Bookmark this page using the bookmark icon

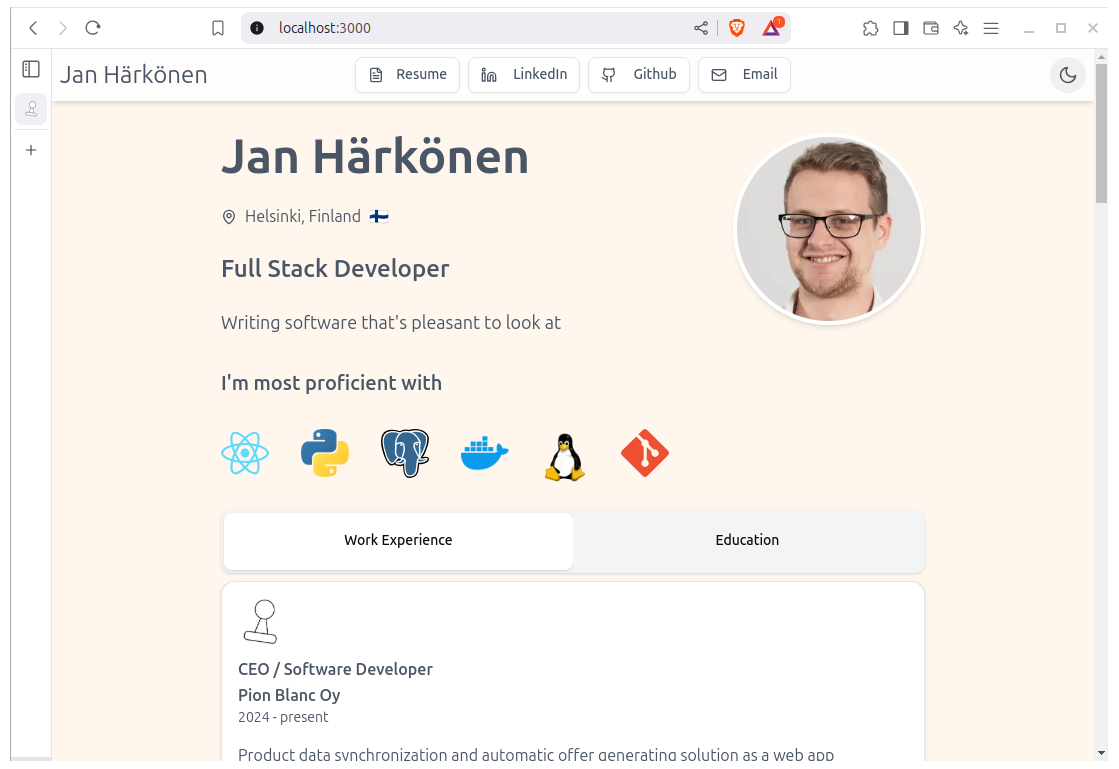click(218, 28)
